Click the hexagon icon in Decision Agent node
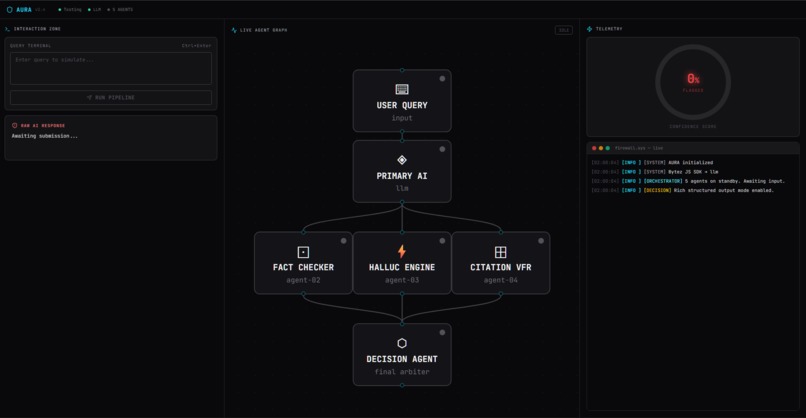 tap(402, 343)
